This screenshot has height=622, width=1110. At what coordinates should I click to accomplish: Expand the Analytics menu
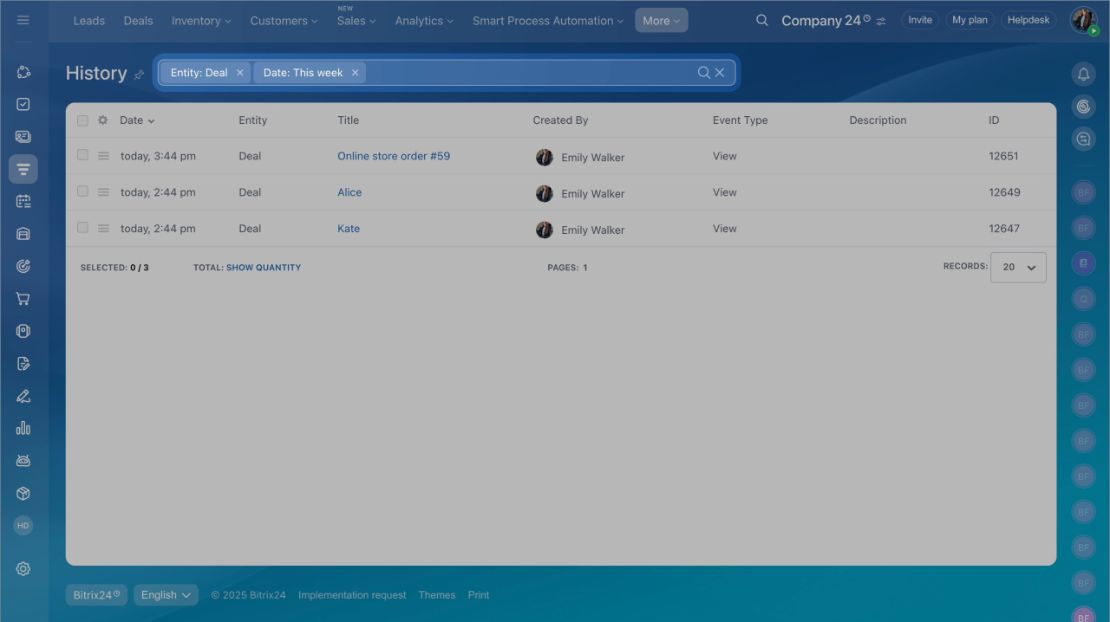[x=424, y=21]
